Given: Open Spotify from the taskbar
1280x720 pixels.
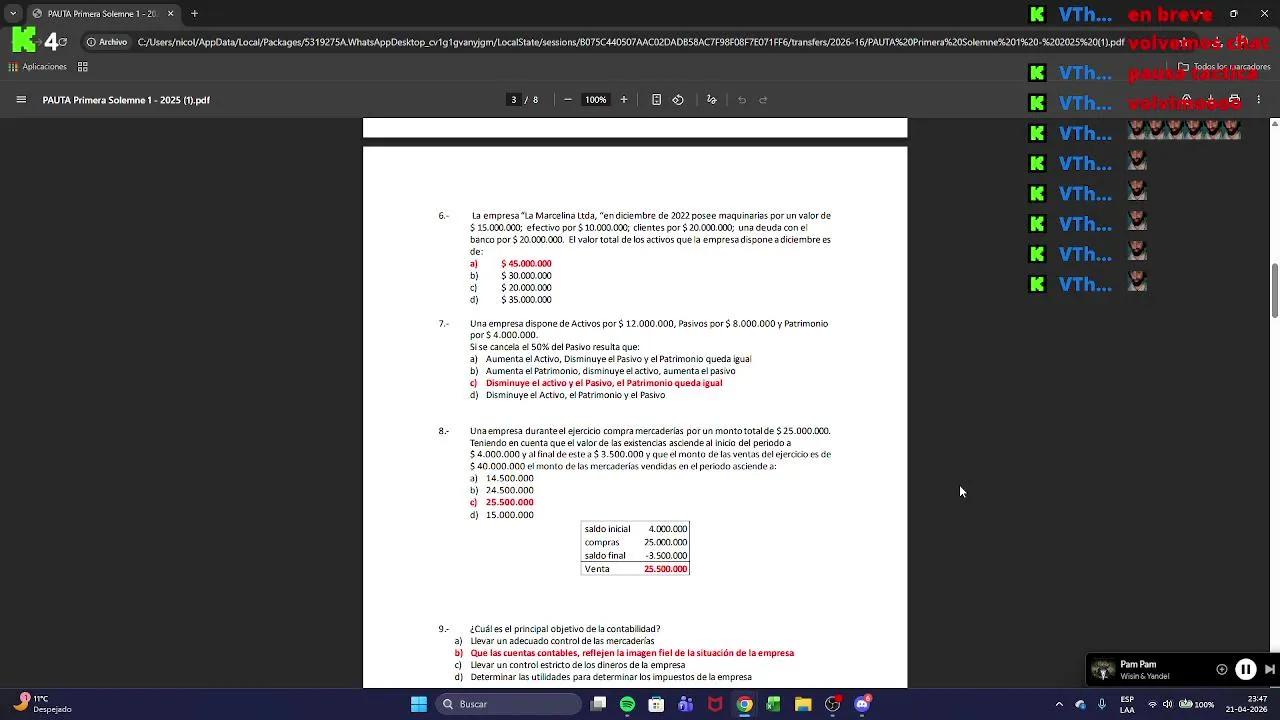Looking at the screenshot, I should pyautogui.click(x=627, y=704).
